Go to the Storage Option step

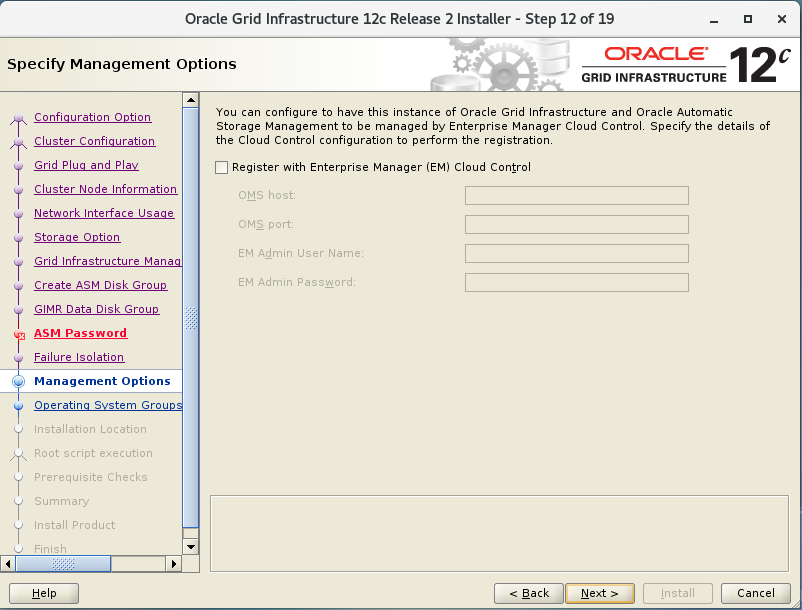point(77,237)
